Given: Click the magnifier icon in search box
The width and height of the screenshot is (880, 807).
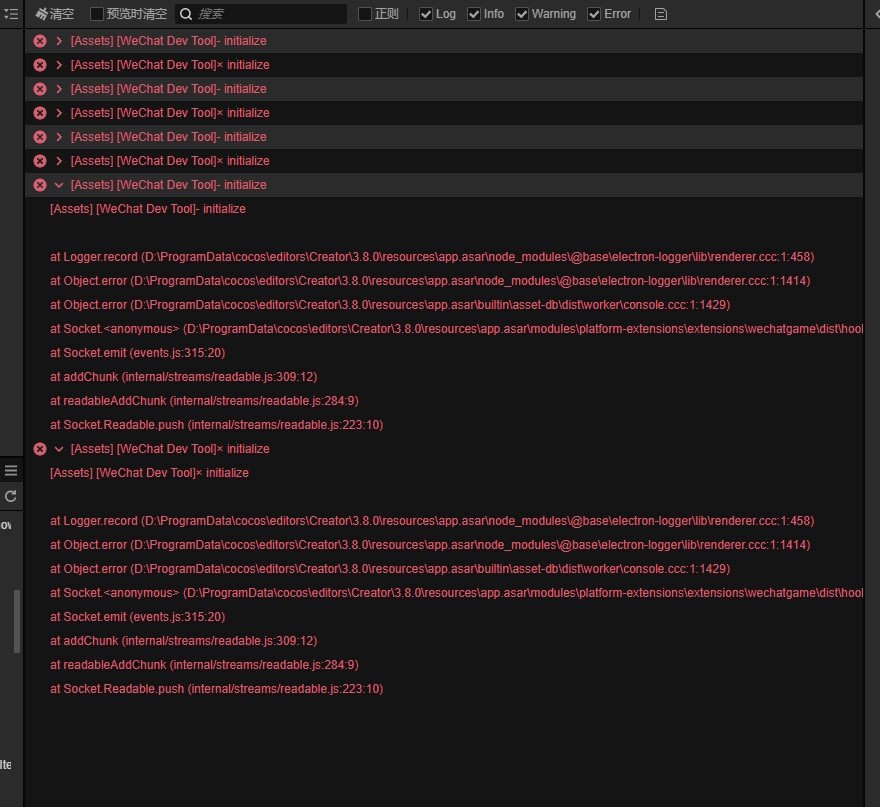Looking at the screenshot, I should pos(186,14).
